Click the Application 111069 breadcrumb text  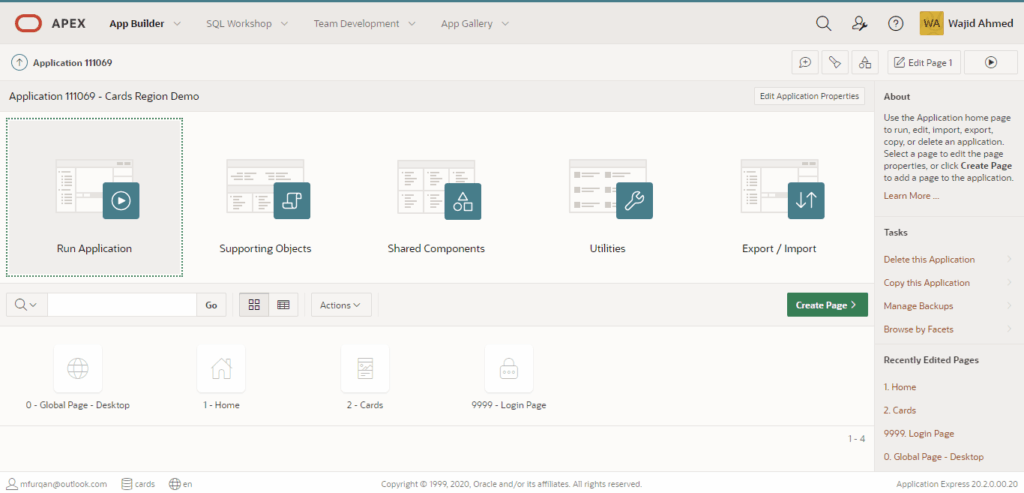coord(72,63)
